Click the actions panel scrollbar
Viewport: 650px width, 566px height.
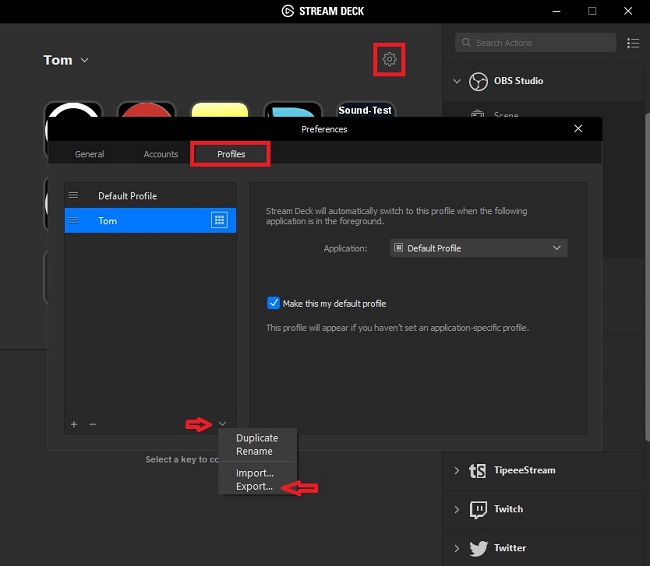[647, 277]
